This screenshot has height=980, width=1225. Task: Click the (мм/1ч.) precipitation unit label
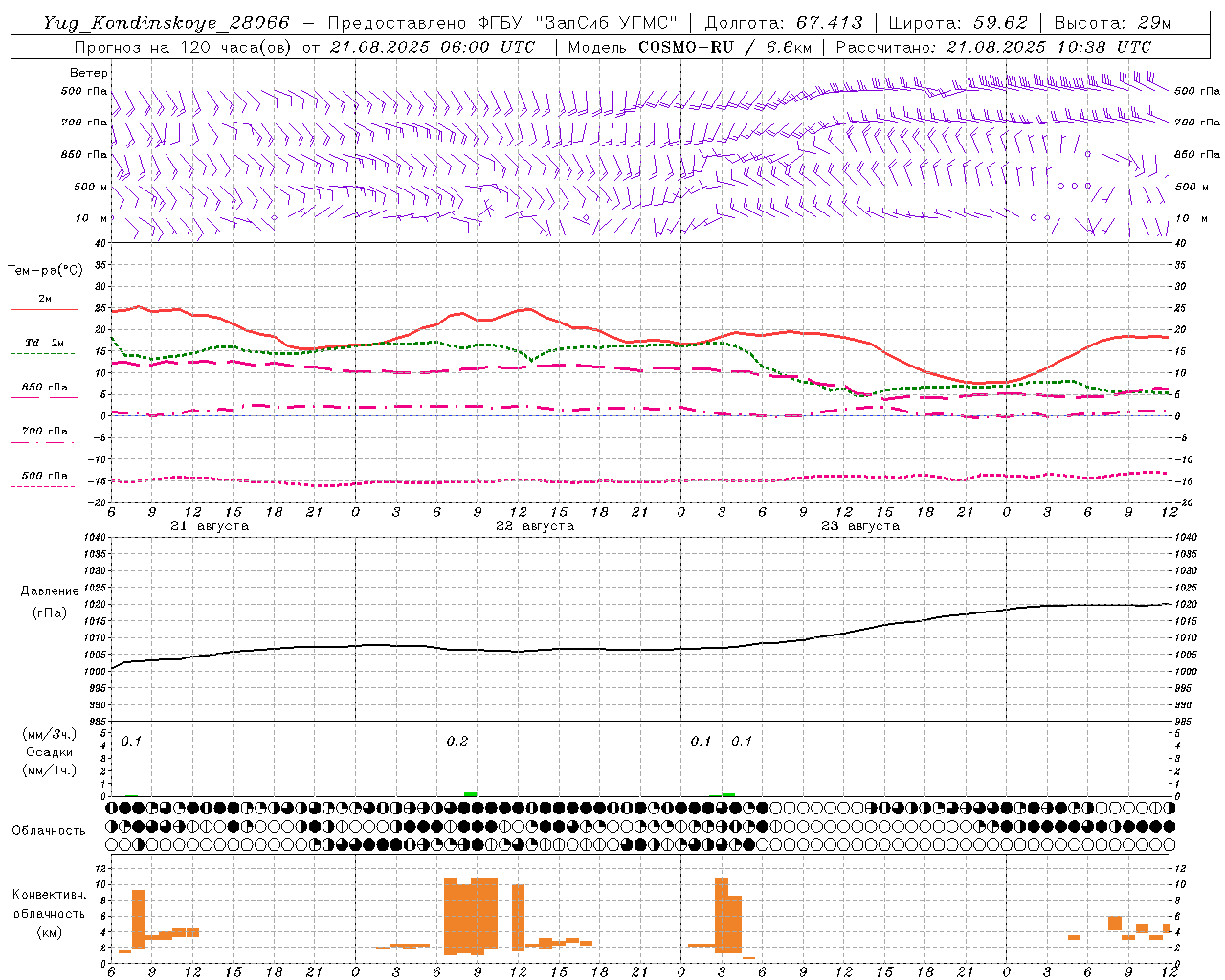pyautogui.click(x=50, y=770)
